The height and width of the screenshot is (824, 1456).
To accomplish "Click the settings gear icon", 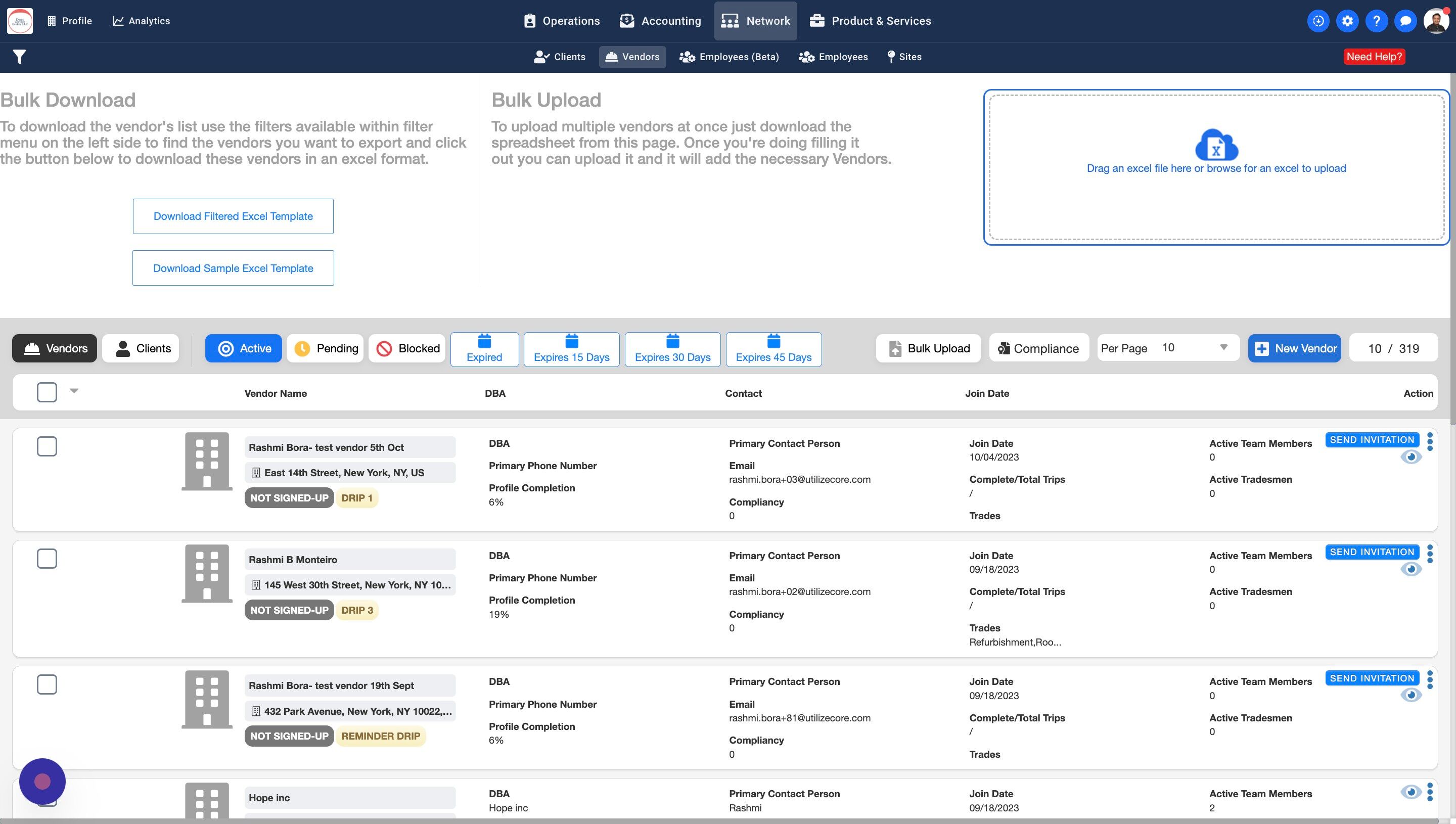I will tap(1347, 21).
